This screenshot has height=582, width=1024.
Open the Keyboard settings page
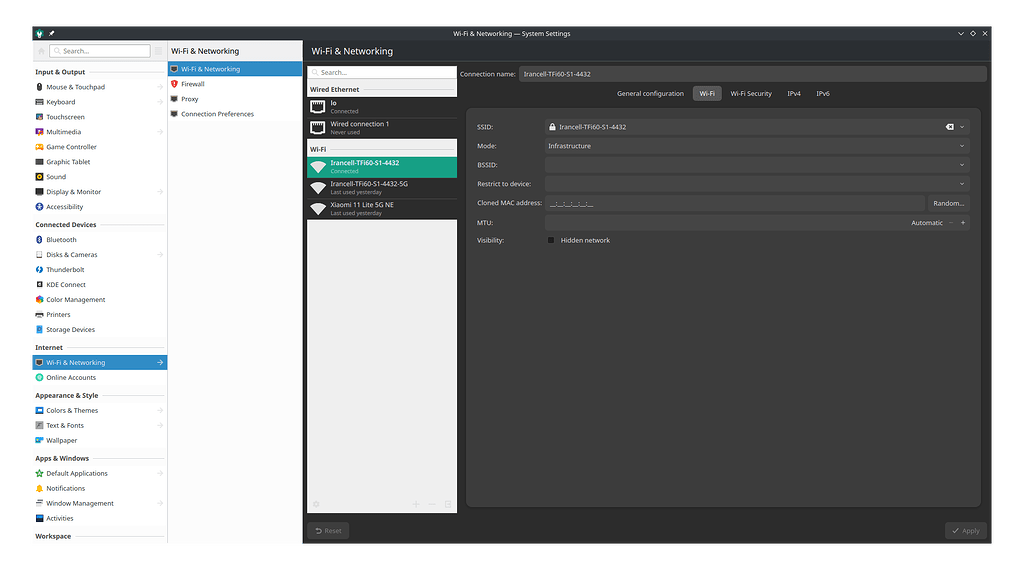pos(99,102)
